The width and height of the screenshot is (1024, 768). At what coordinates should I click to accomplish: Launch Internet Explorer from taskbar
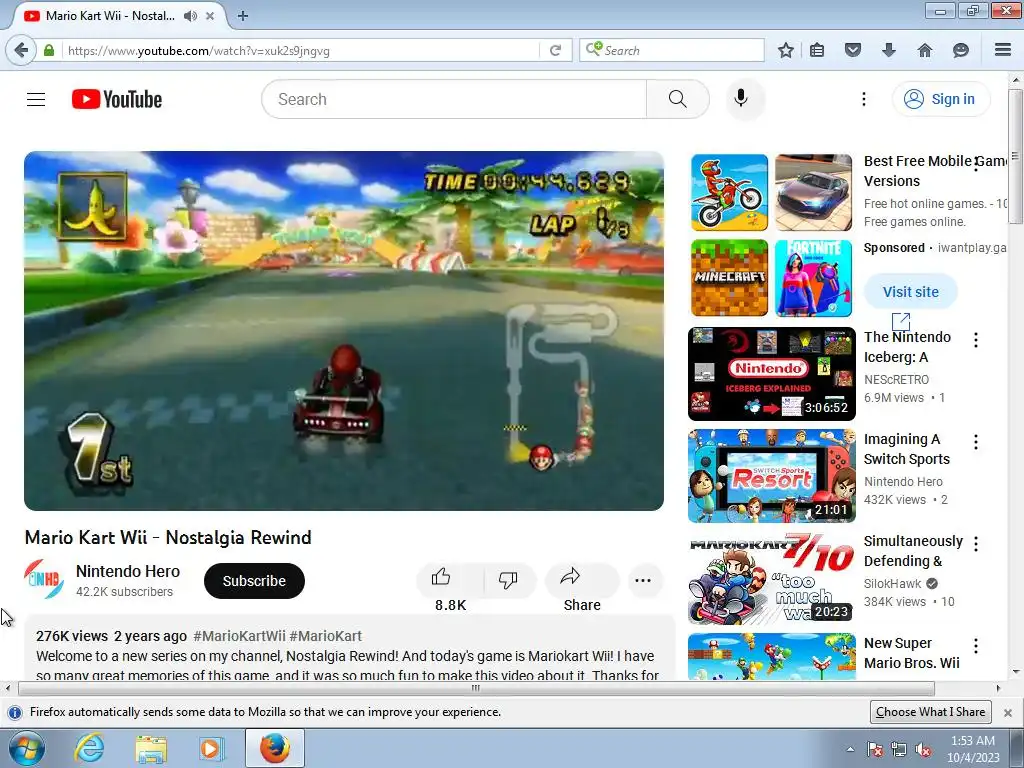(x=89, y=748)
